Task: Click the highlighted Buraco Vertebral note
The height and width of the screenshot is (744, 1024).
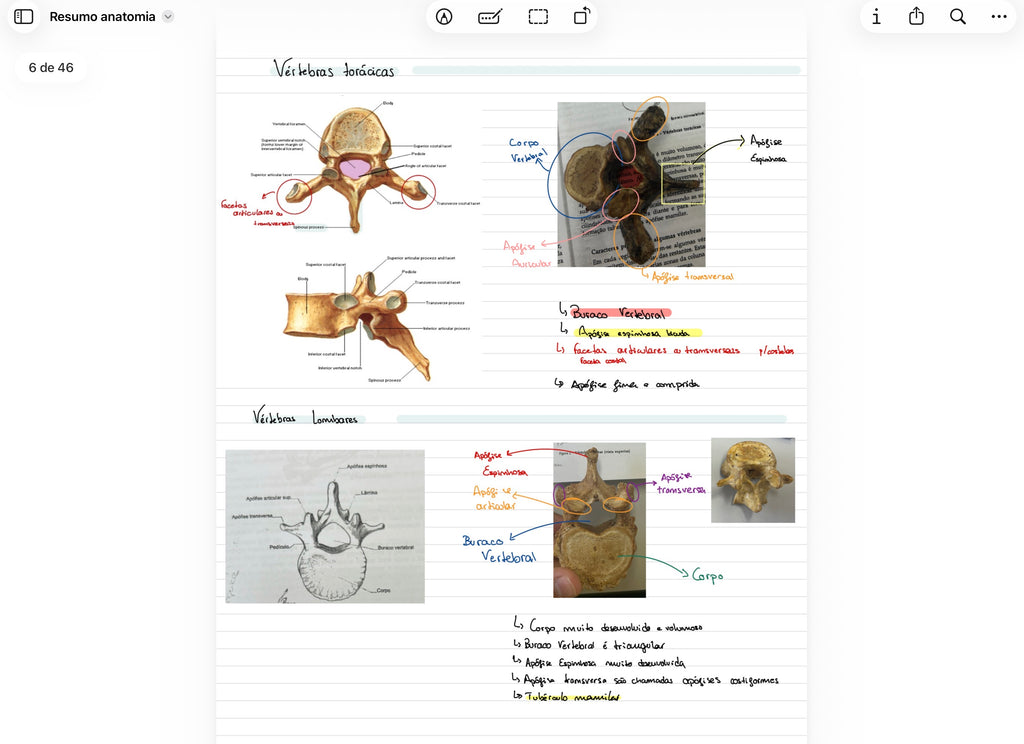Action: tap(620, 313)
